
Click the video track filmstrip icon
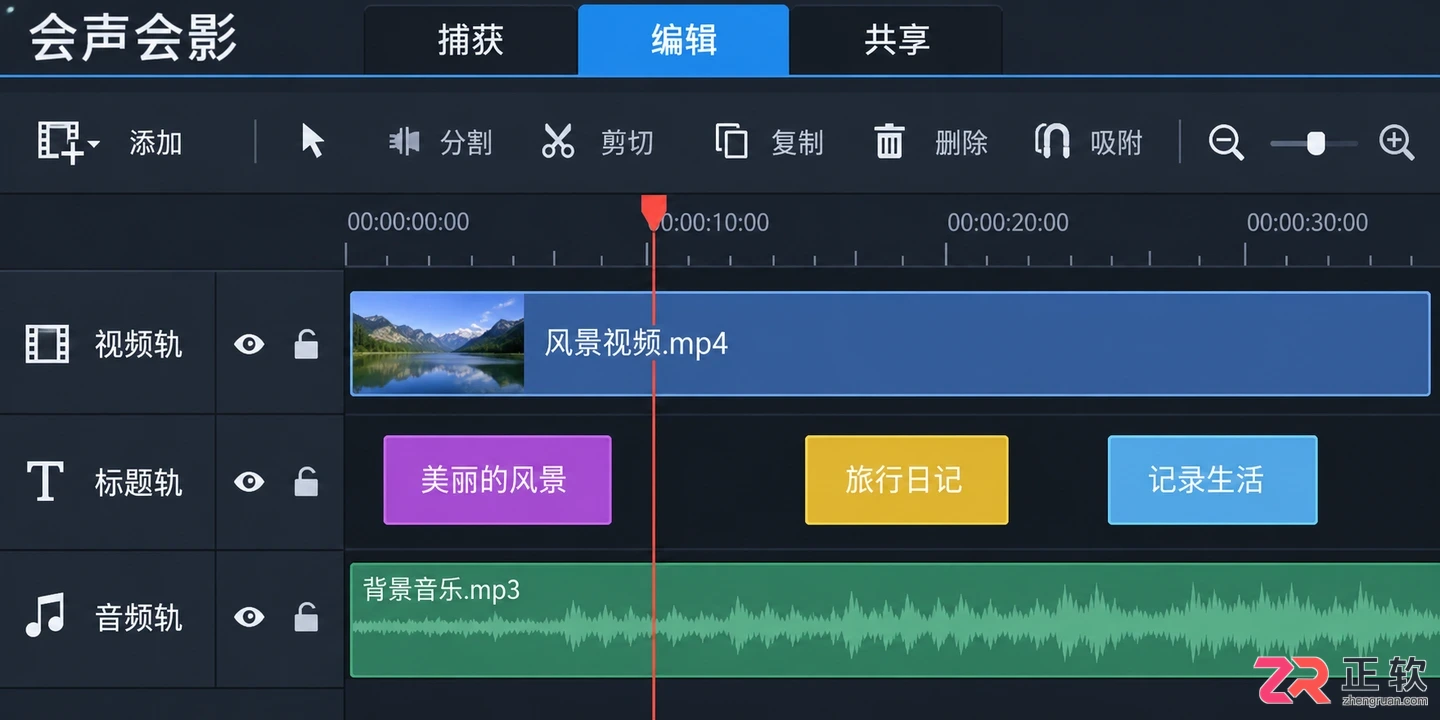(x=47, y=344)
